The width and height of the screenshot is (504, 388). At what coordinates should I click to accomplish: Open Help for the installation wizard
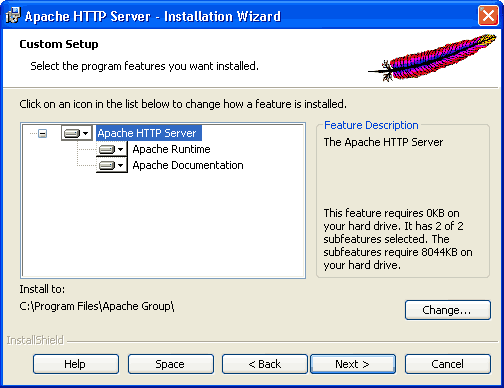pos(76,364)
